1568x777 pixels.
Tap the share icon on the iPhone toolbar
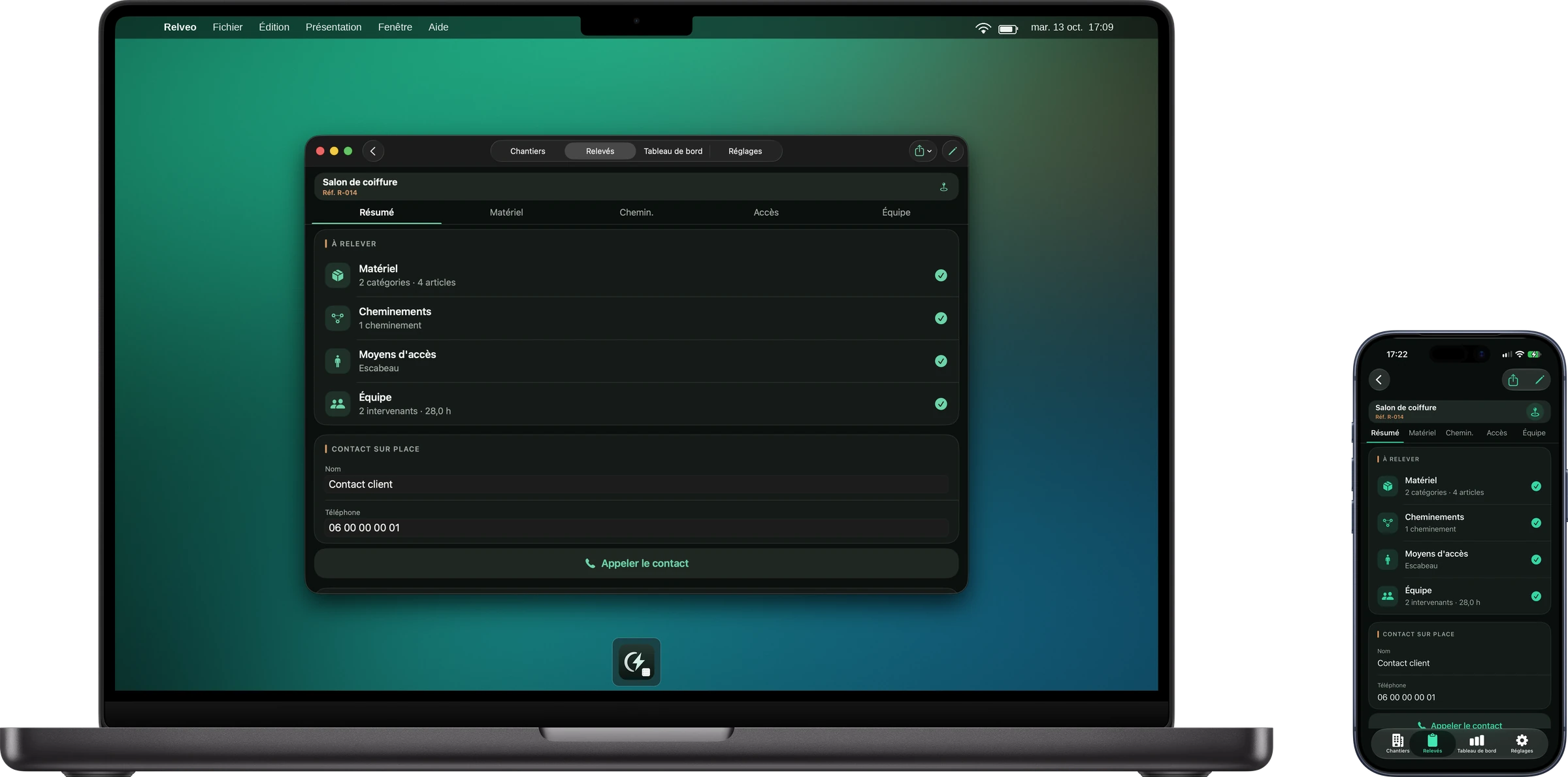click(1513, 380)
